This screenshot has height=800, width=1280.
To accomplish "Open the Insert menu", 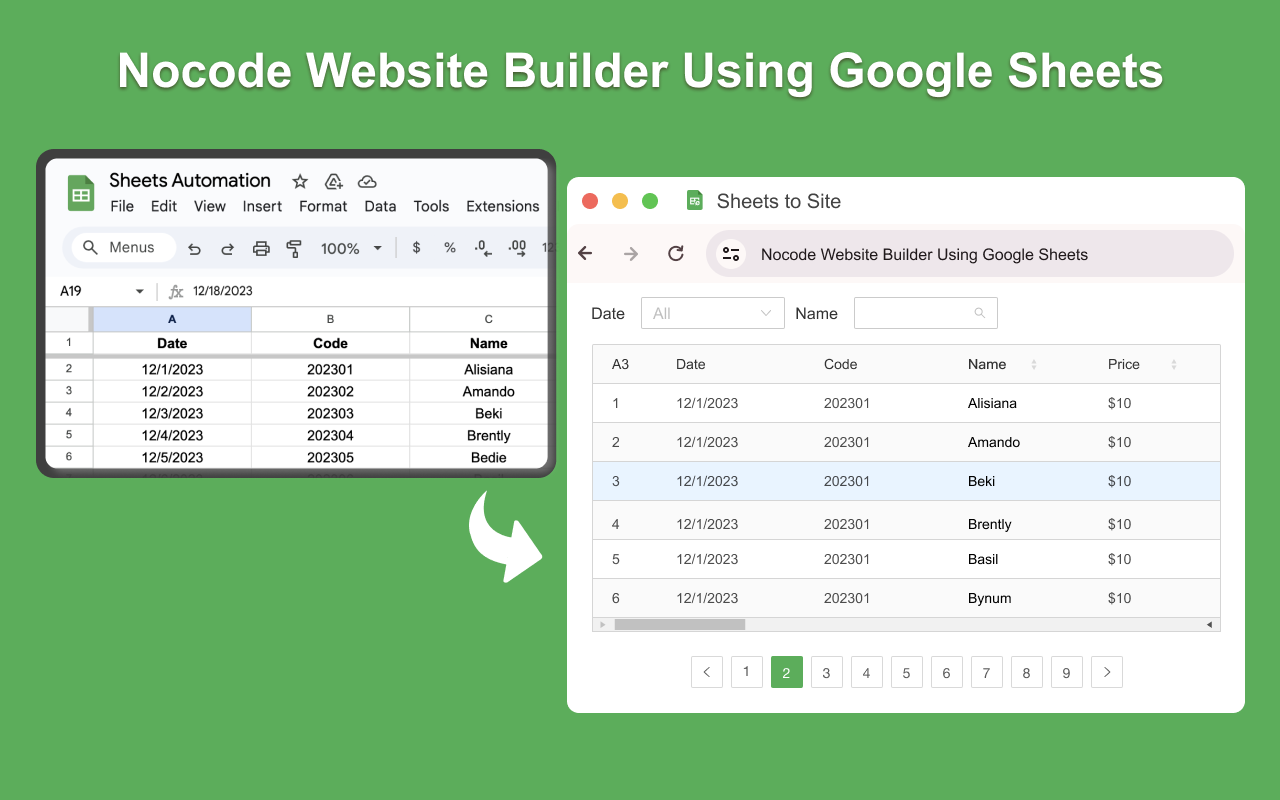I will pyautogui.click(x=262, y=206).
